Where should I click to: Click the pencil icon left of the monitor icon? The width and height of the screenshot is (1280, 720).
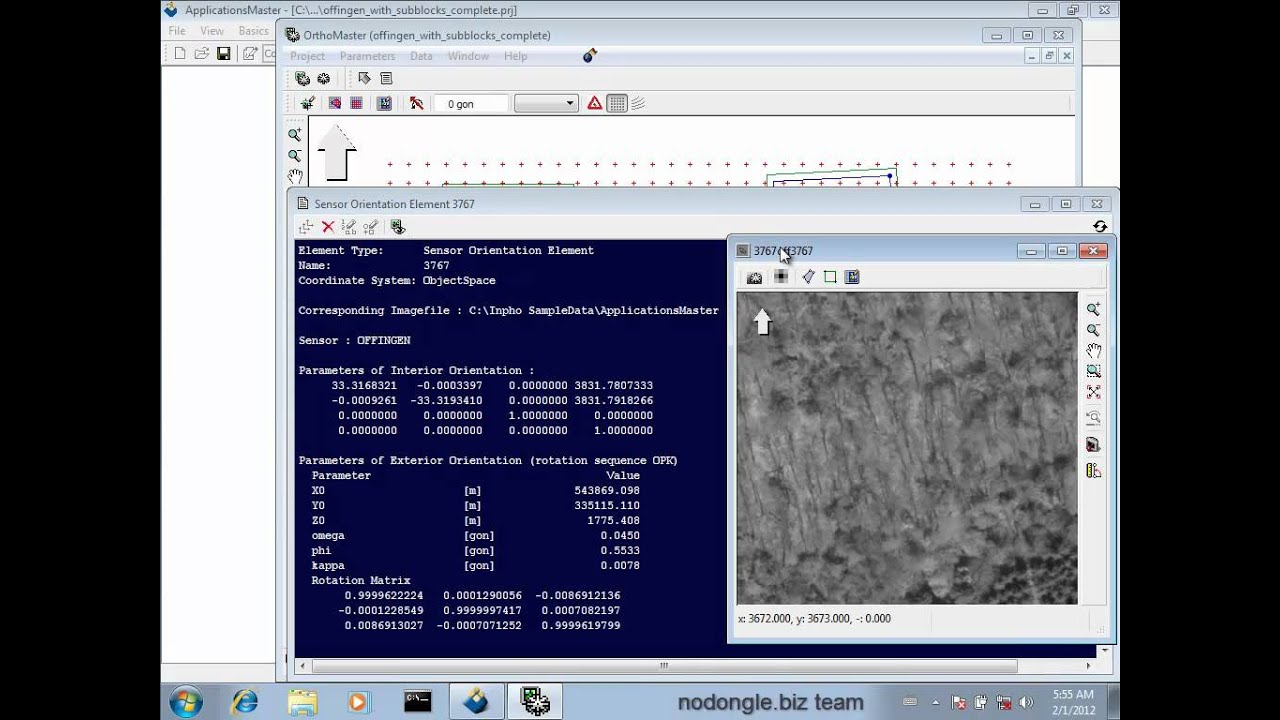tap(371, 227)
